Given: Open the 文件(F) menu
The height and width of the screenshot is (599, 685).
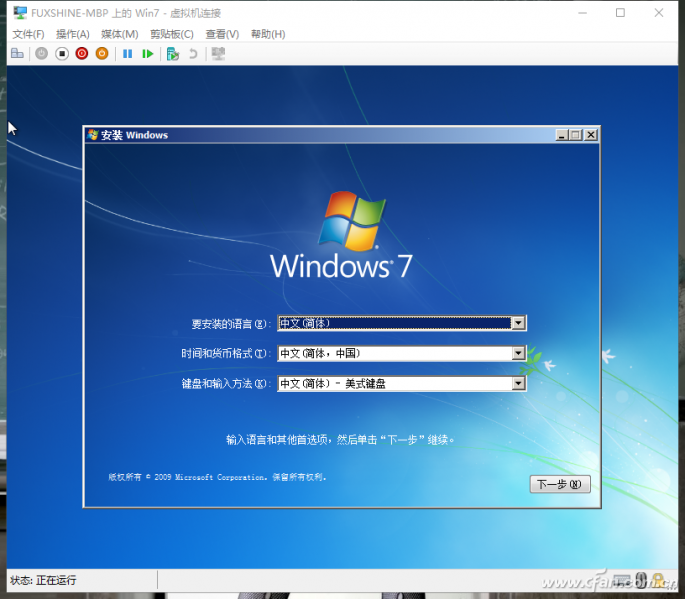Looking at the screenshot, I should (x=28, y=34).
